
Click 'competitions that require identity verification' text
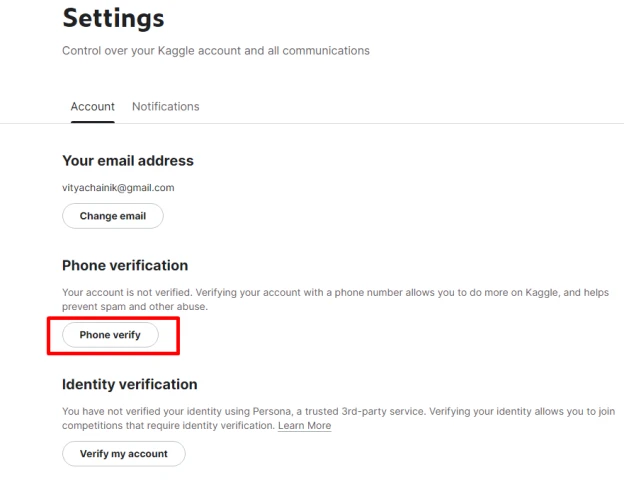(x=168, y=426)
